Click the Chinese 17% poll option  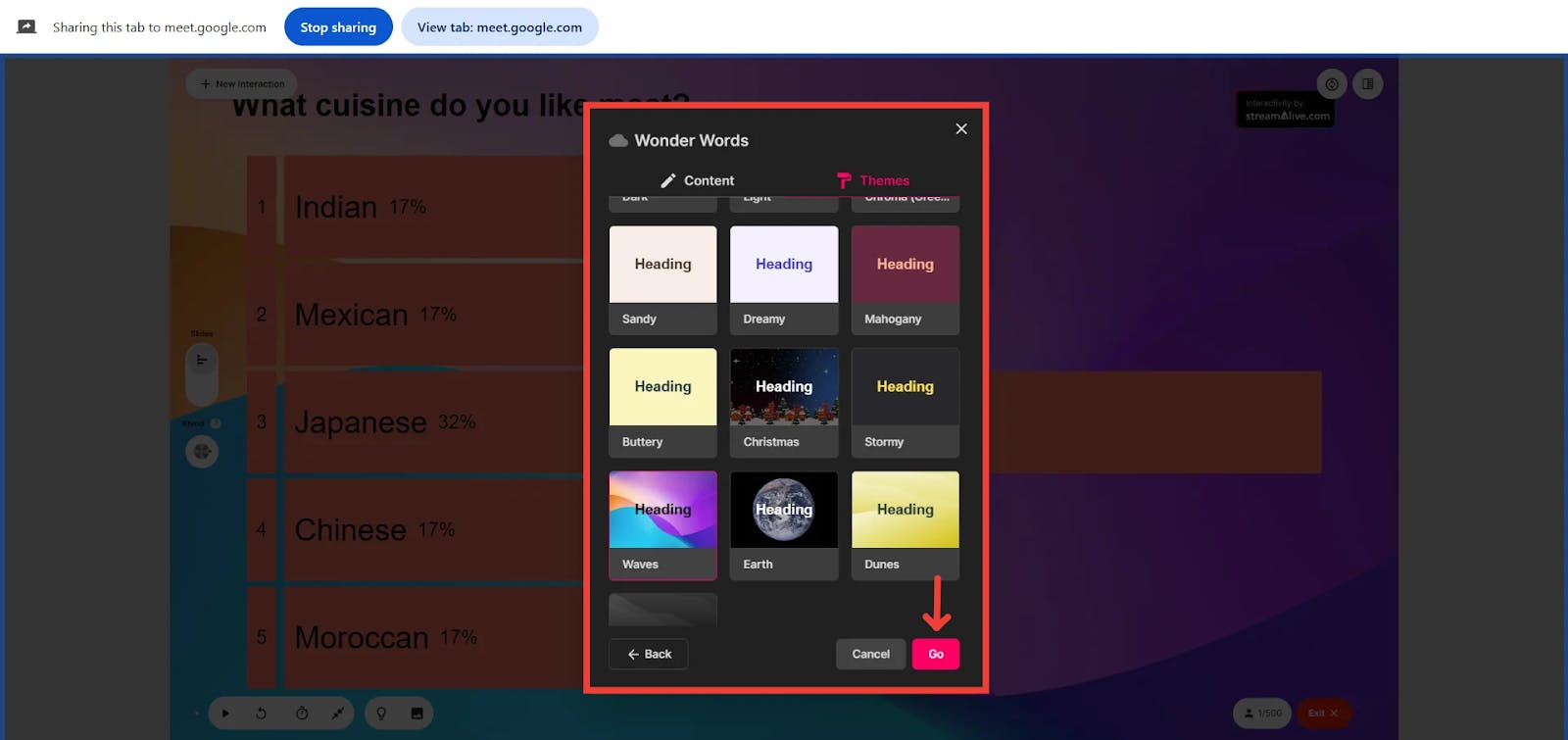point(416,530)
